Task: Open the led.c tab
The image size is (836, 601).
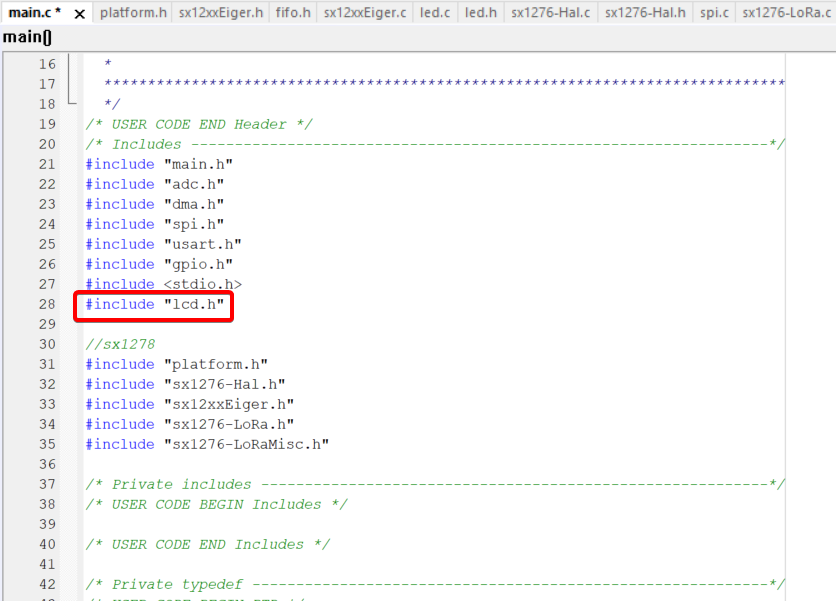Action: (x=434, y=13)
